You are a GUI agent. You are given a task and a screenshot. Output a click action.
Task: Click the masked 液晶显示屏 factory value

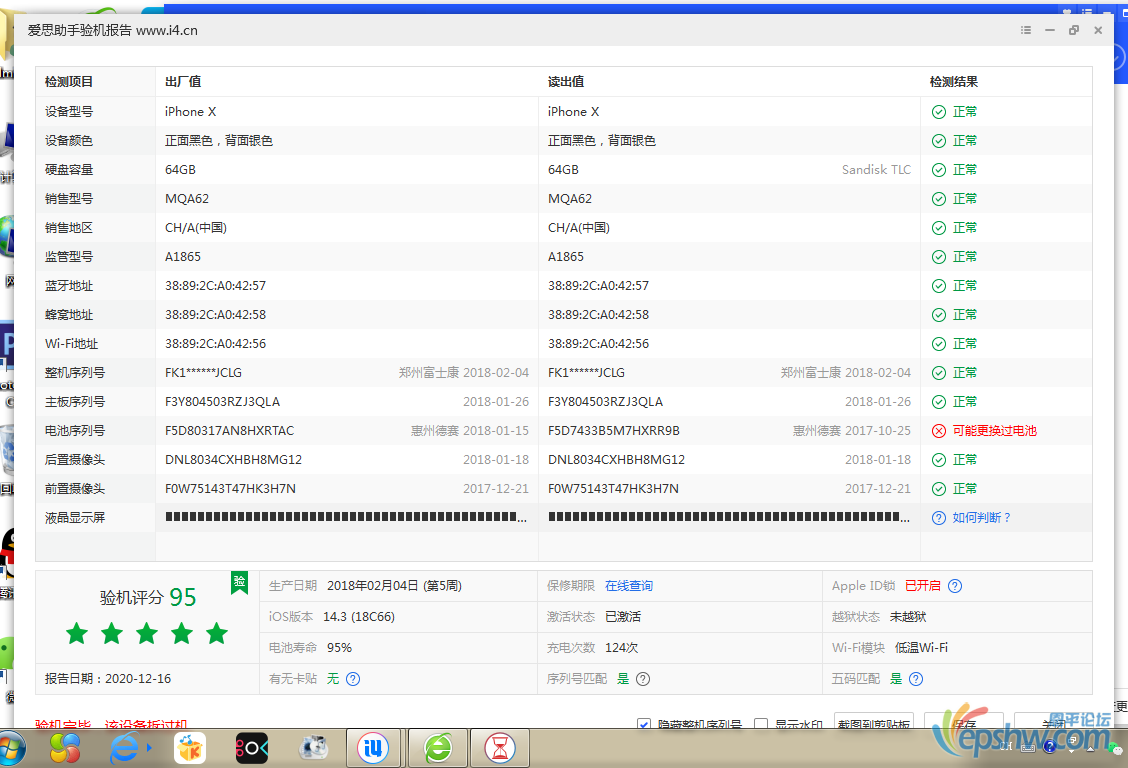pos(346,517)
